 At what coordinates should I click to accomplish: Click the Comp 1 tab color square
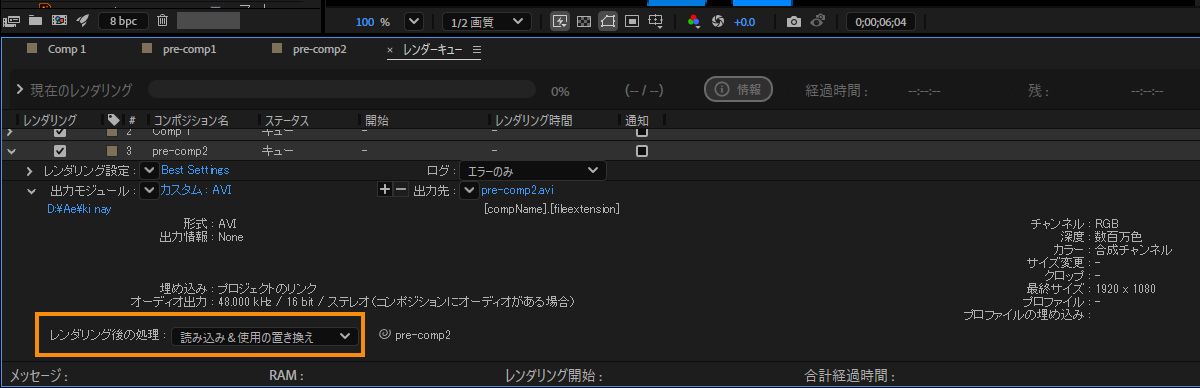(x=32, y=48)
